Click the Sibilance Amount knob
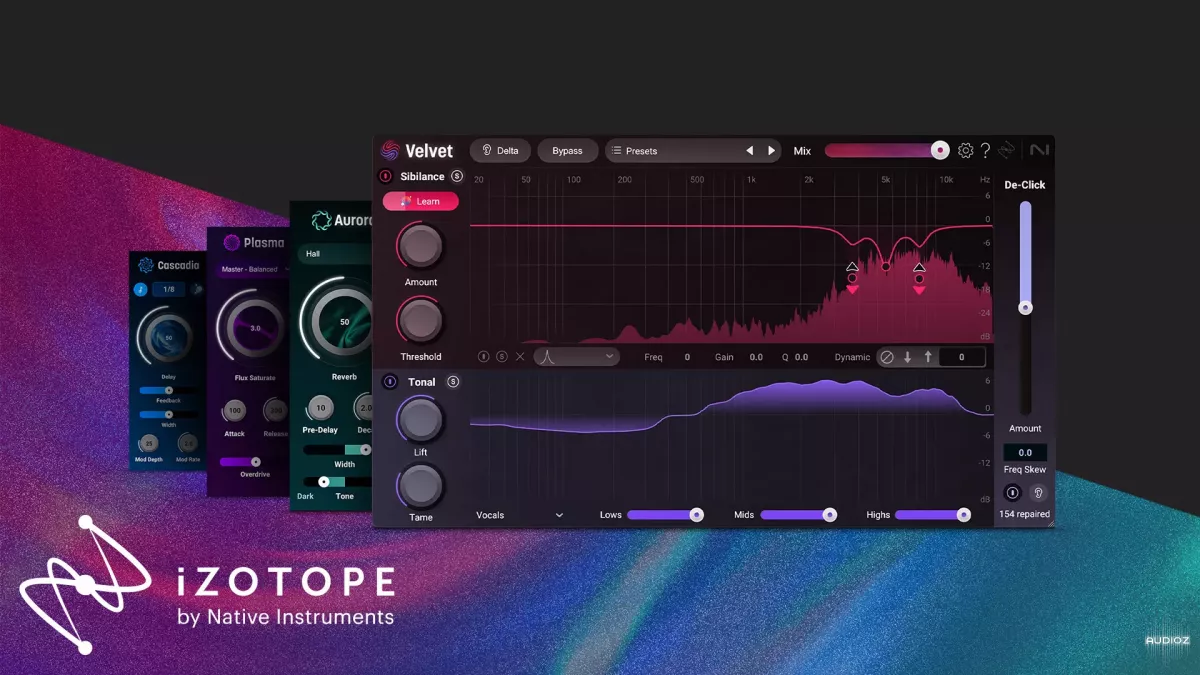The image size is (1200, 675). (421, 245)
